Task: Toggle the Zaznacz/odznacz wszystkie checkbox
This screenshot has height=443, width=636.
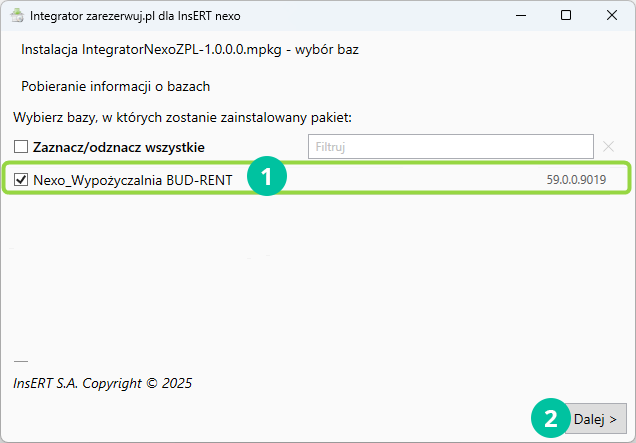Action: point(21,147)
